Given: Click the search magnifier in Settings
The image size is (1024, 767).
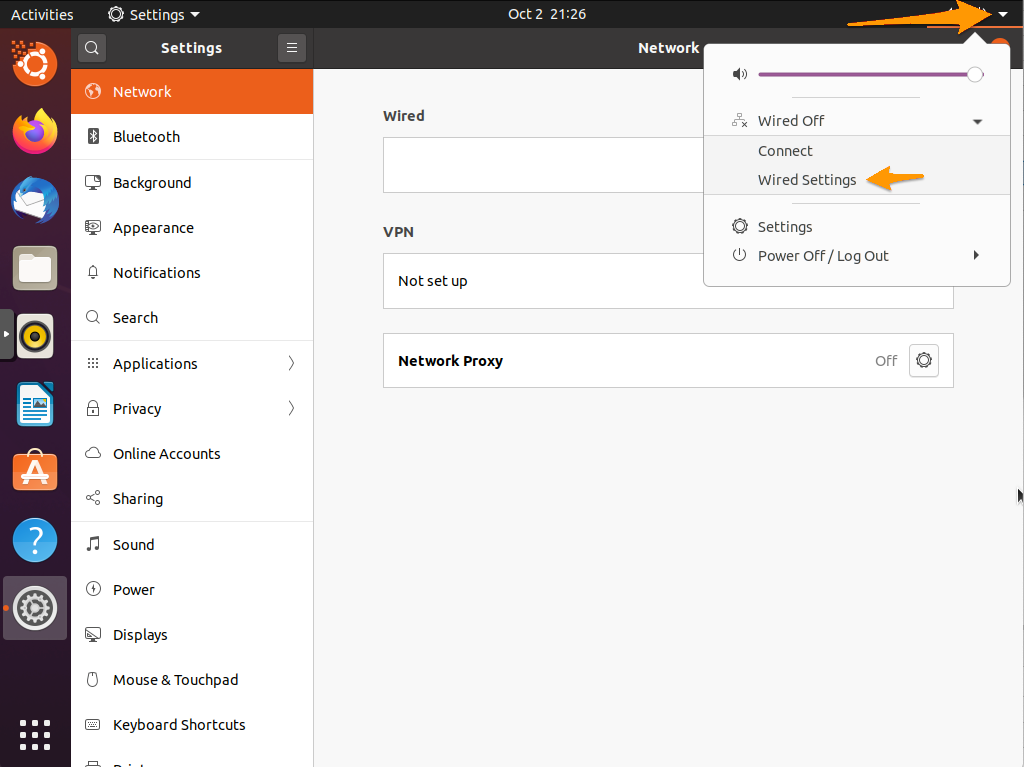Looking at the screenshot, I should (x=91, y=47).
